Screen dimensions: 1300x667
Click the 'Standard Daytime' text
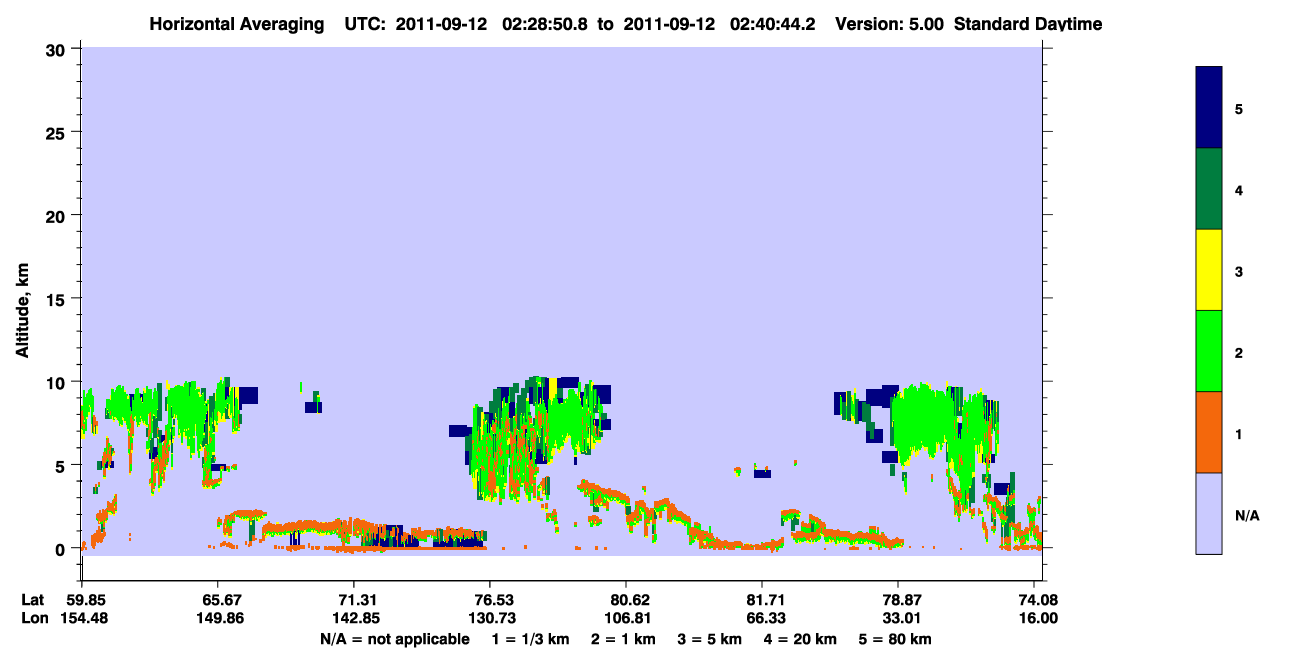click(x=1028, y=24)
